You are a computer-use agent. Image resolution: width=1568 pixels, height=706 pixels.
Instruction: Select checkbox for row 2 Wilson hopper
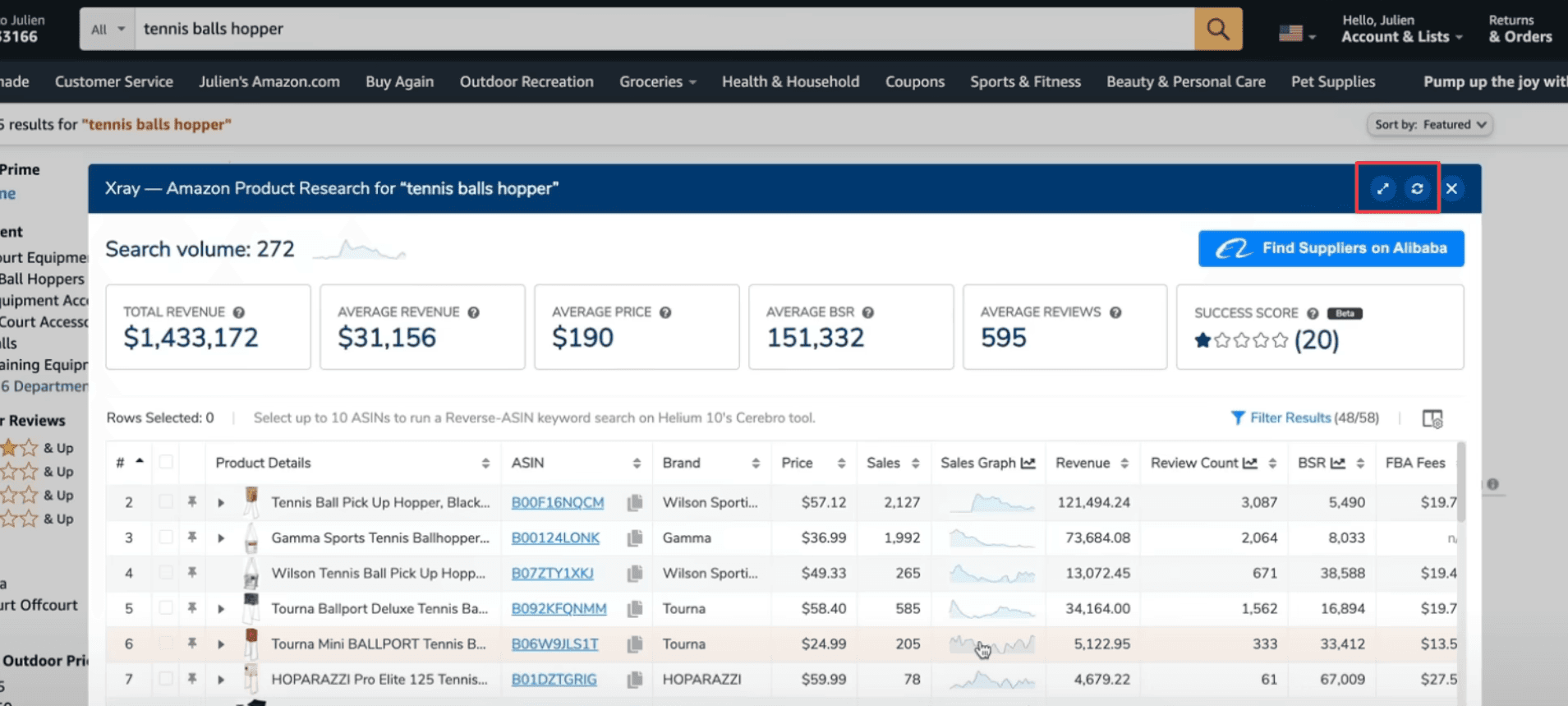click(x=166, y=501)
